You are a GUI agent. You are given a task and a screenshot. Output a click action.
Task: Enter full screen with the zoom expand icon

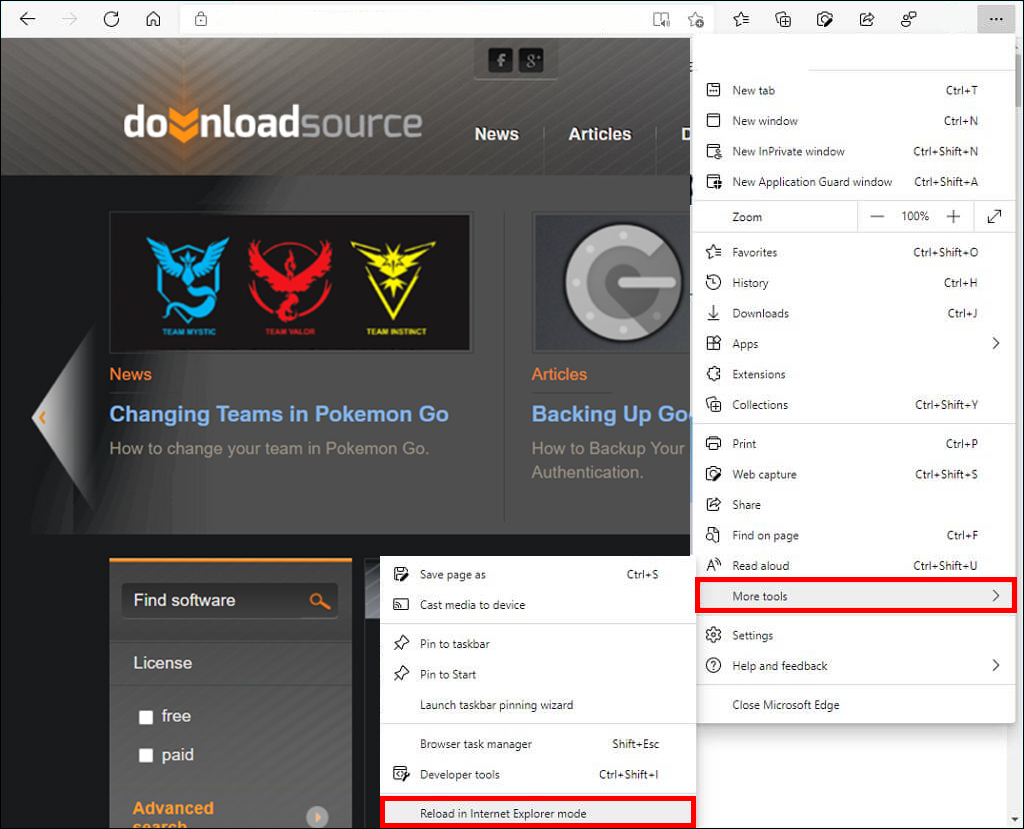tap(994, 217)
